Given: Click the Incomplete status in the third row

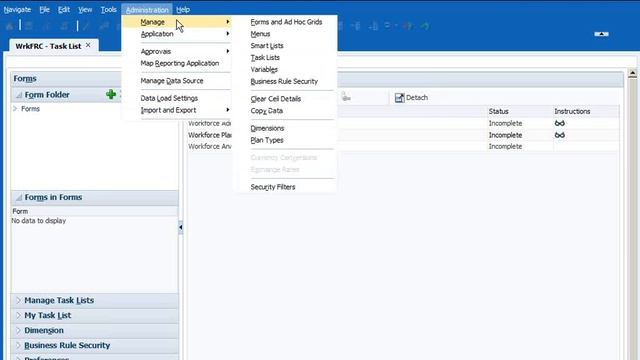Looking at the screenshot, I should click(x=505, y=146).
